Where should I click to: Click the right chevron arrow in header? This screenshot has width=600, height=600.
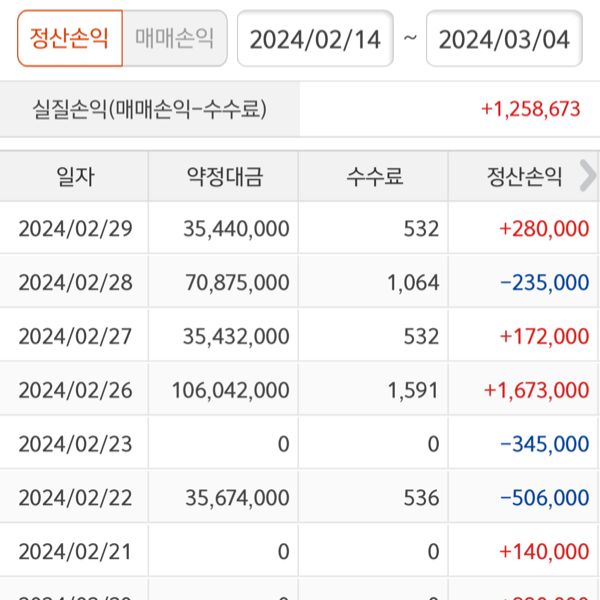click(x=587, y=176)
